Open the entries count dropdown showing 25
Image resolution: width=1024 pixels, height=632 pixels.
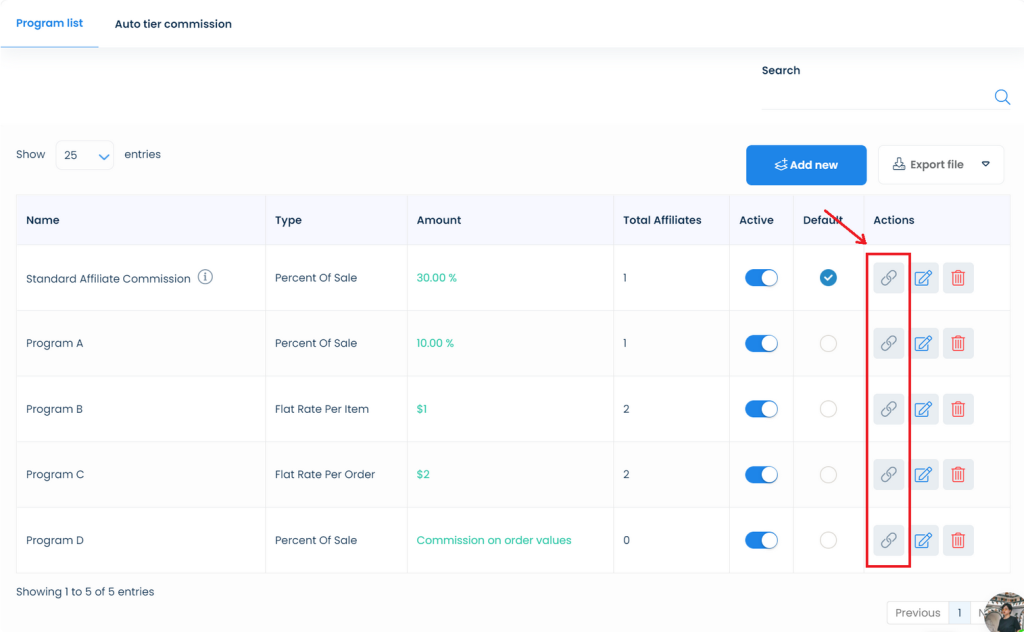tap(85, 155)
